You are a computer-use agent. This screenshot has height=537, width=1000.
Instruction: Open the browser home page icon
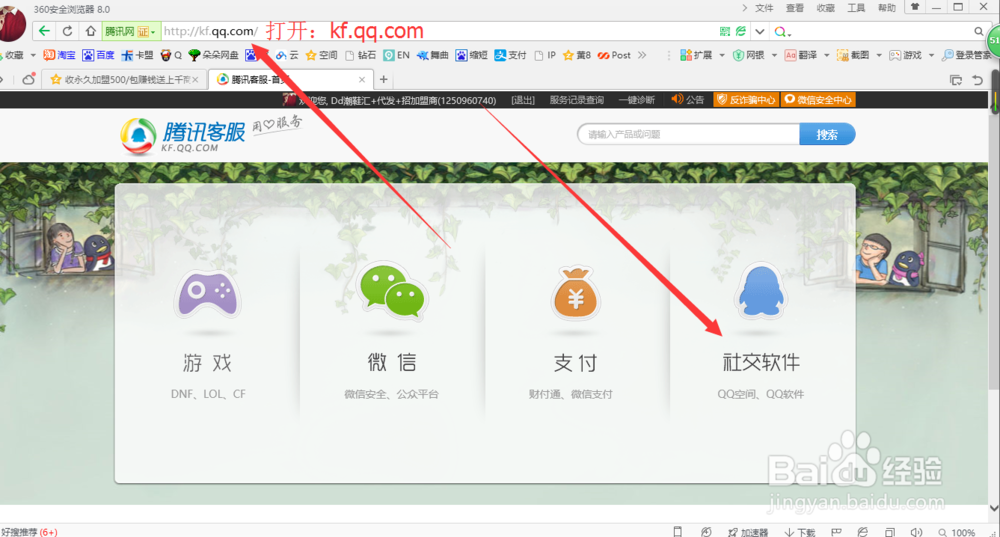point(91,31)
